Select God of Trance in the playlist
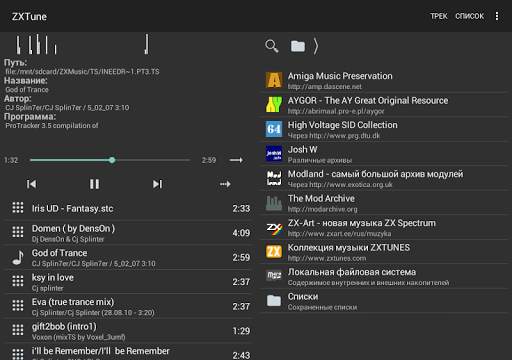 click(128, 257)
